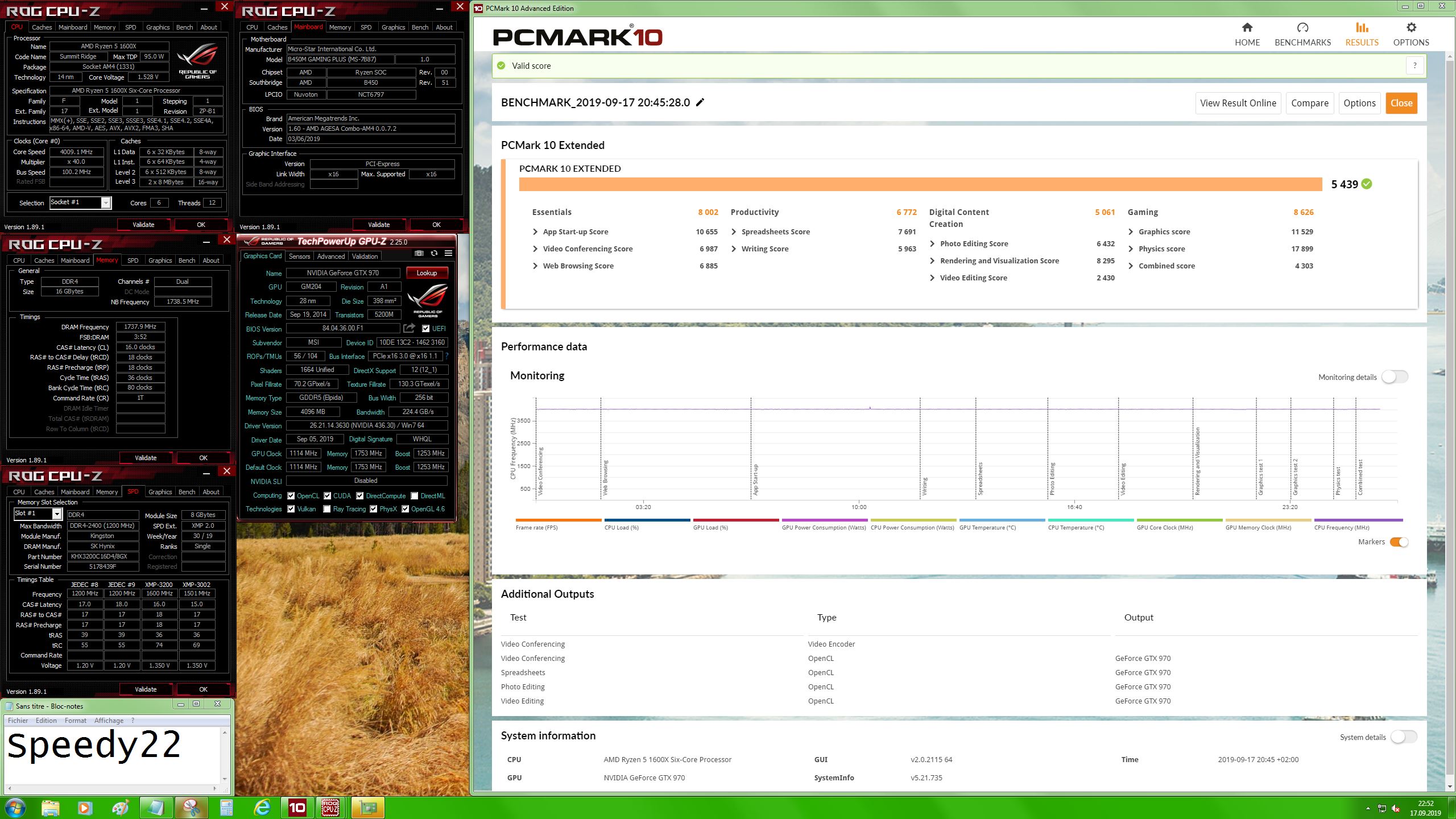Click the muted volume tray icon

click(1396, 808)
